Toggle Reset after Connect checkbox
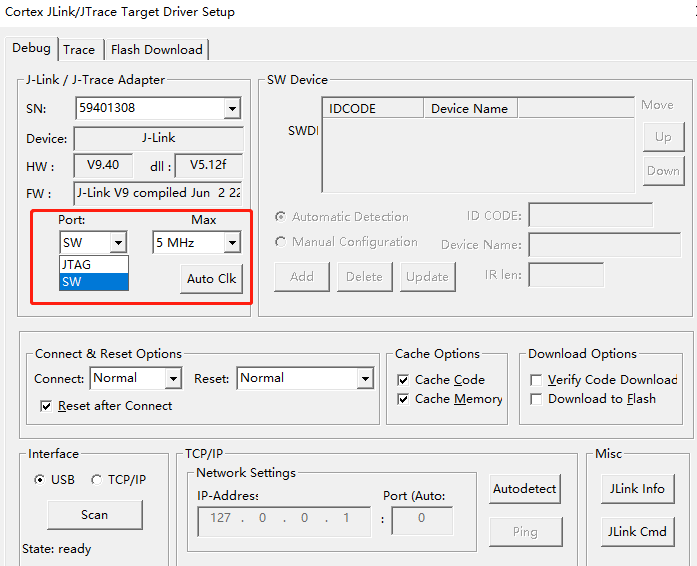This screenshot has height=566, width=697. tap(46, 406)
